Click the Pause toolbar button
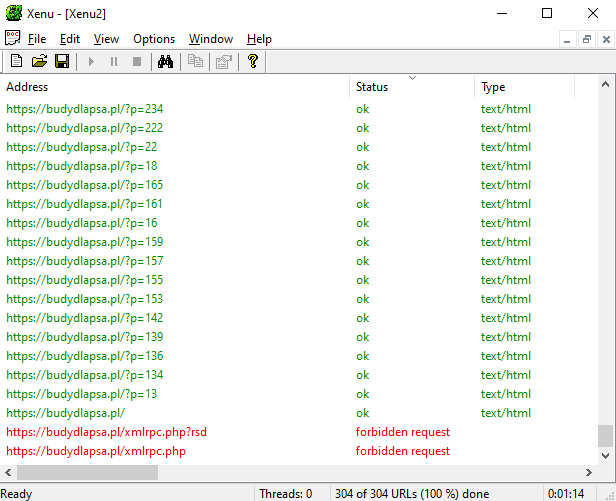This screenshot has height=501, width=616. (x=114, y=62)
